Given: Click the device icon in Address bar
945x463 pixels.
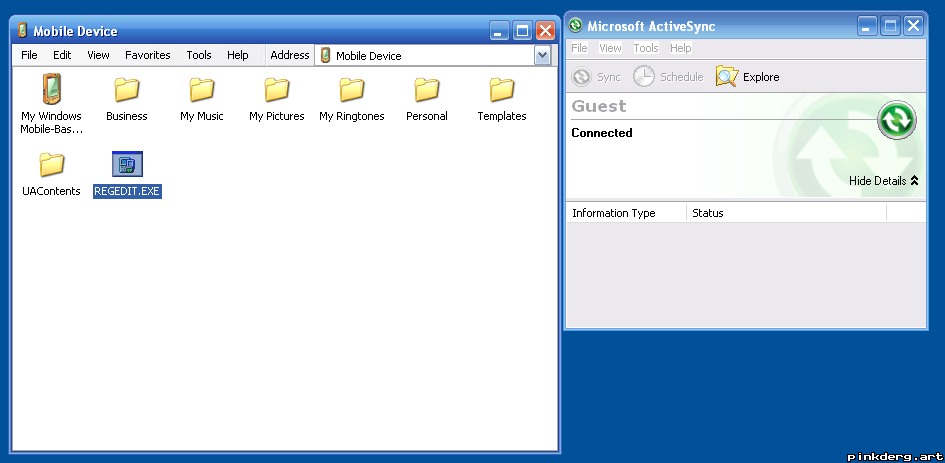Looking at the screenshot, I should tap(325, 55).
